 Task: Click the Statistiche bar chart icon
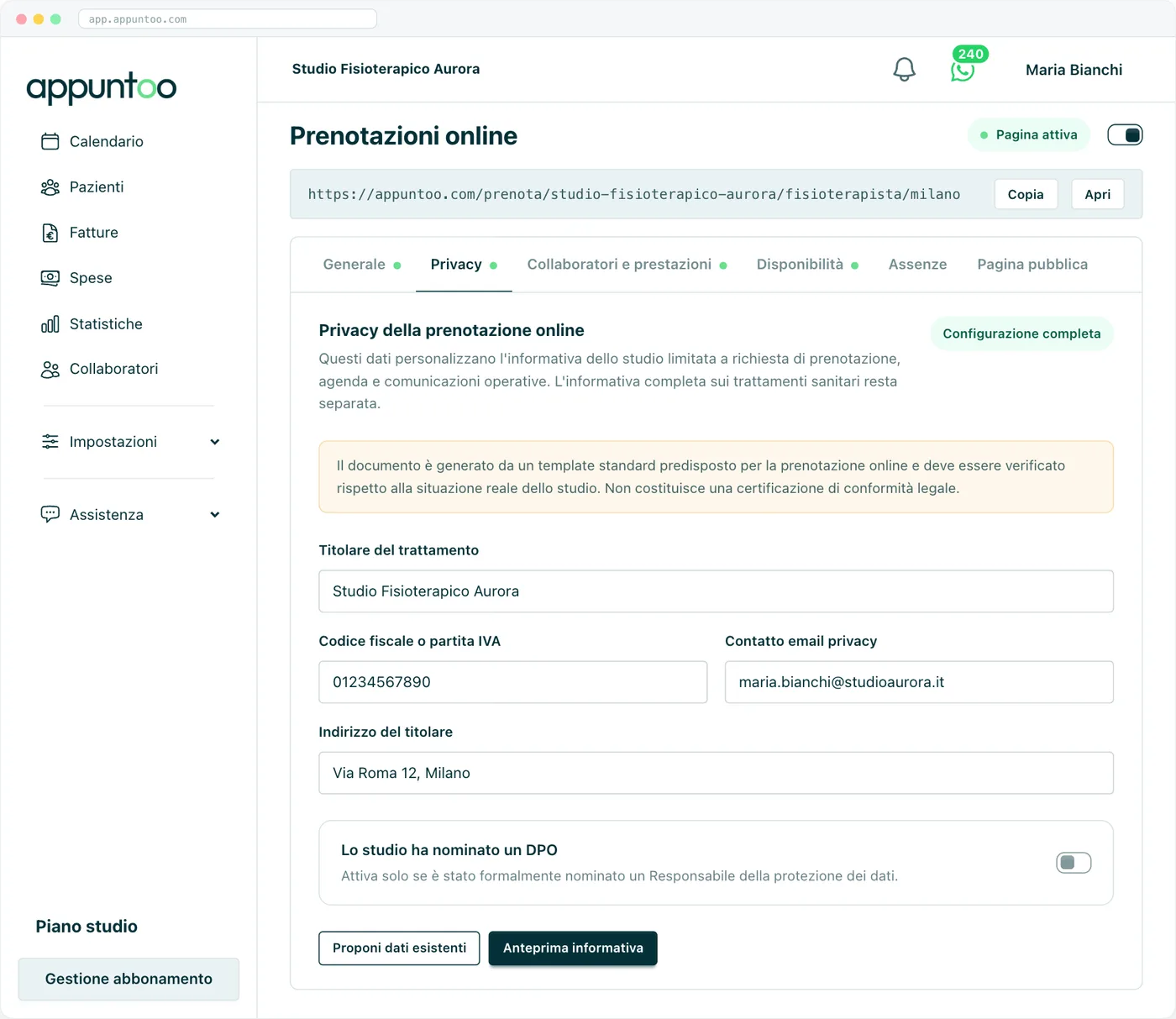point(50,324)
